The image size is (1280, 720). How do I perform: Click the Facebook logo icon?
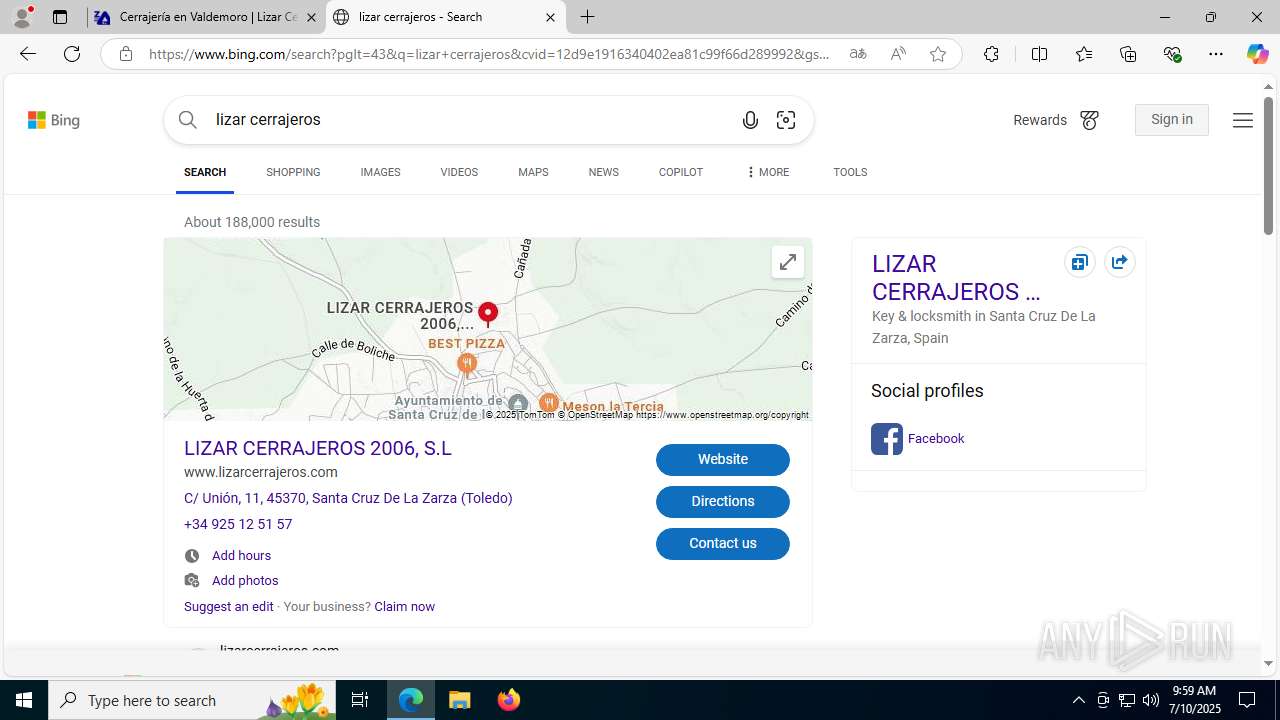click(887, 439)
